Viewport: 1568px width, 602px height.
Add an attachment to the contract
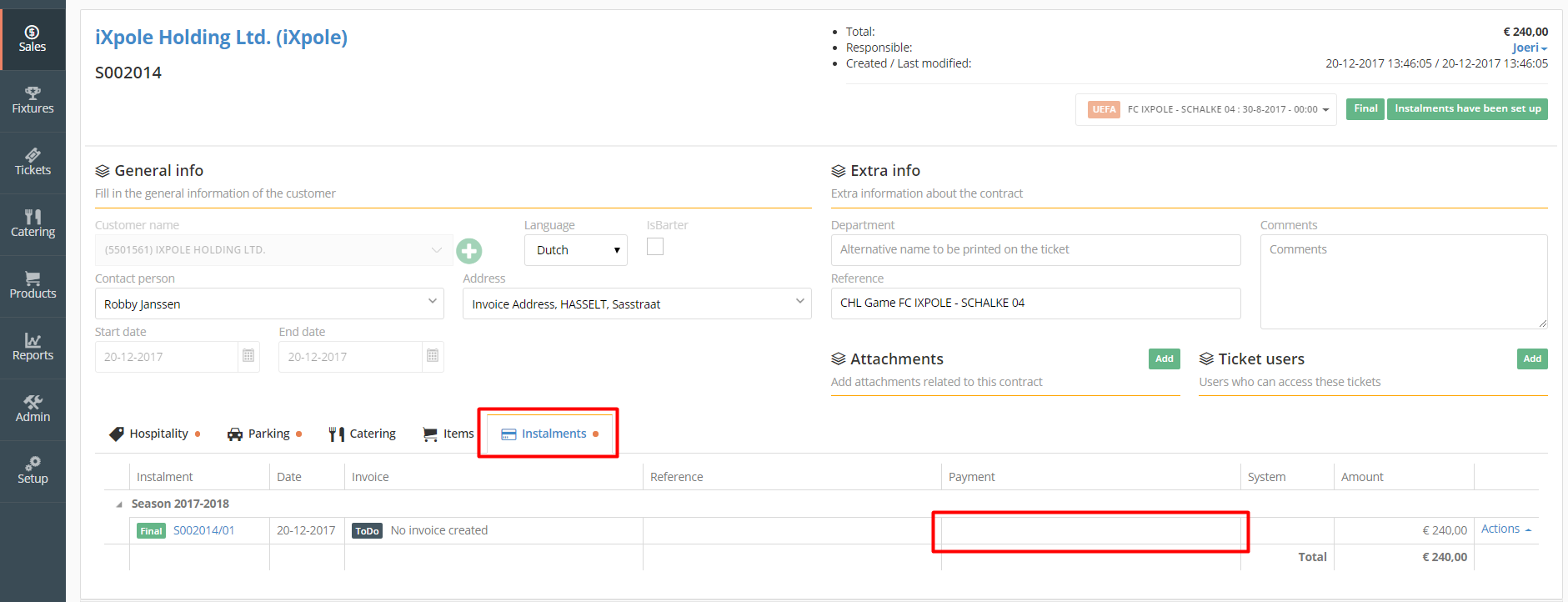1164,359
